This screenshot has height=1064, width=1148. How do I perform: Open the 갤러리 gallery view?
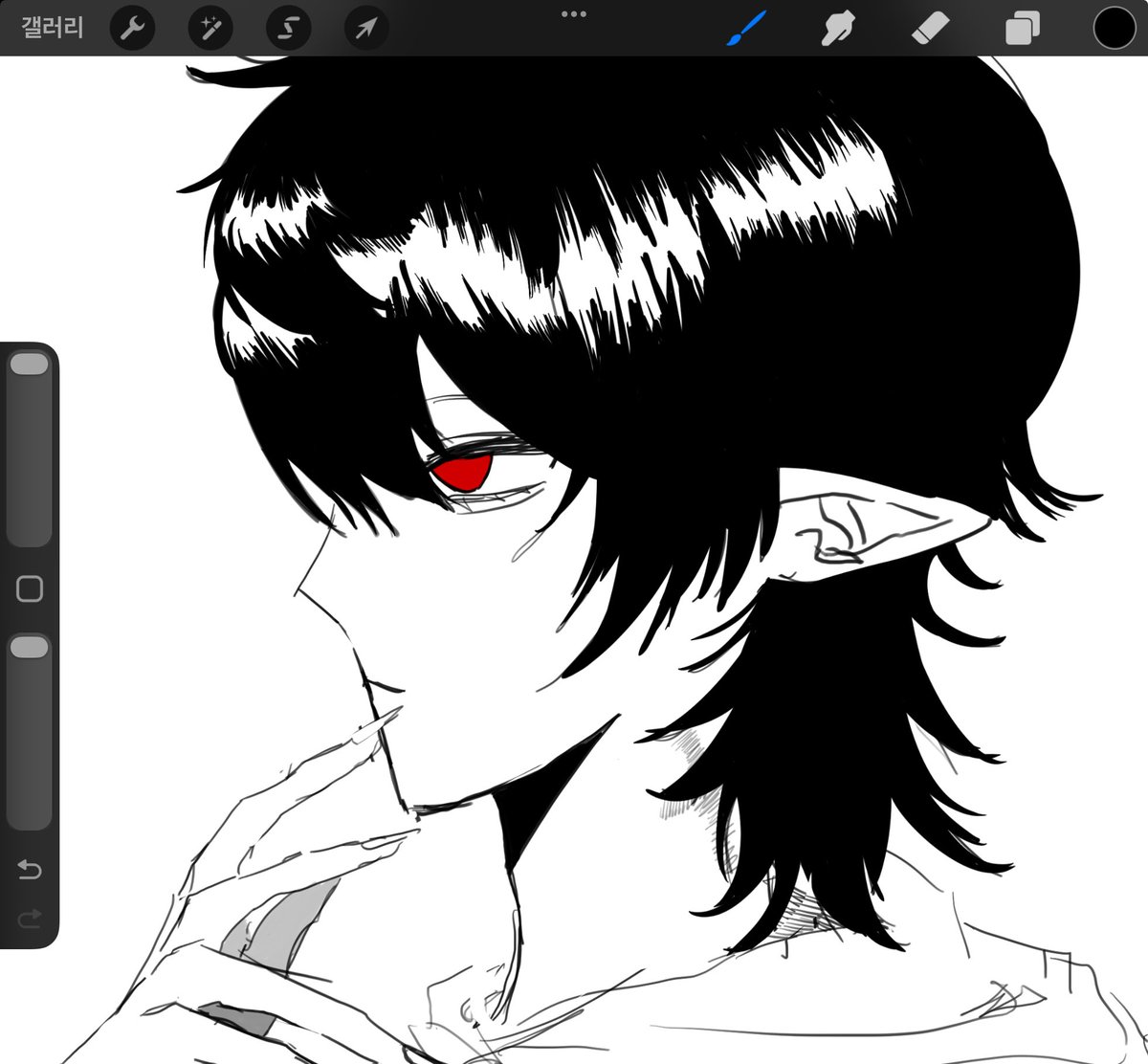click(x=53, y=28)
